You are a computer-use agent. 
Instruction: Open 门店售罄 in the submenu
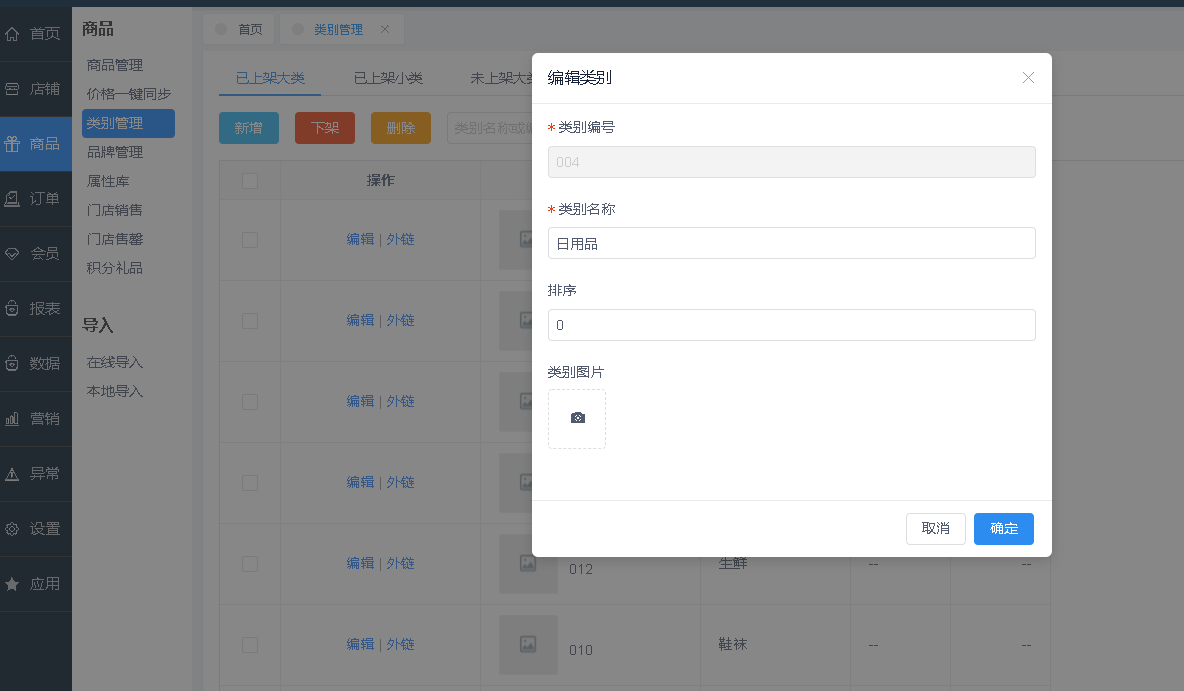(115, 239)
